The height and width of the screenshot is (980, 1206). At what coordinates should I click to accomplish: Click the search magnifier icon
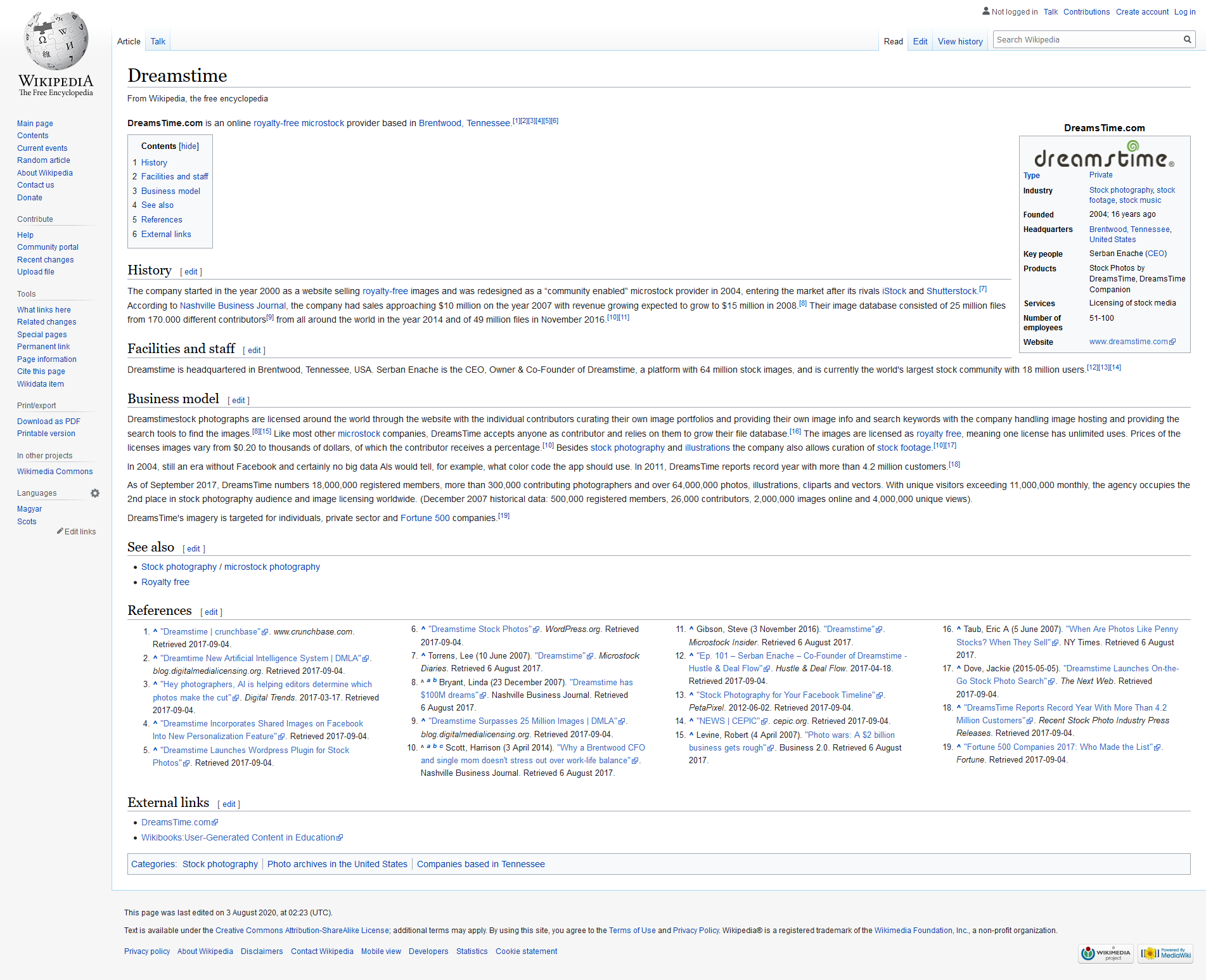click(1188, 39)
